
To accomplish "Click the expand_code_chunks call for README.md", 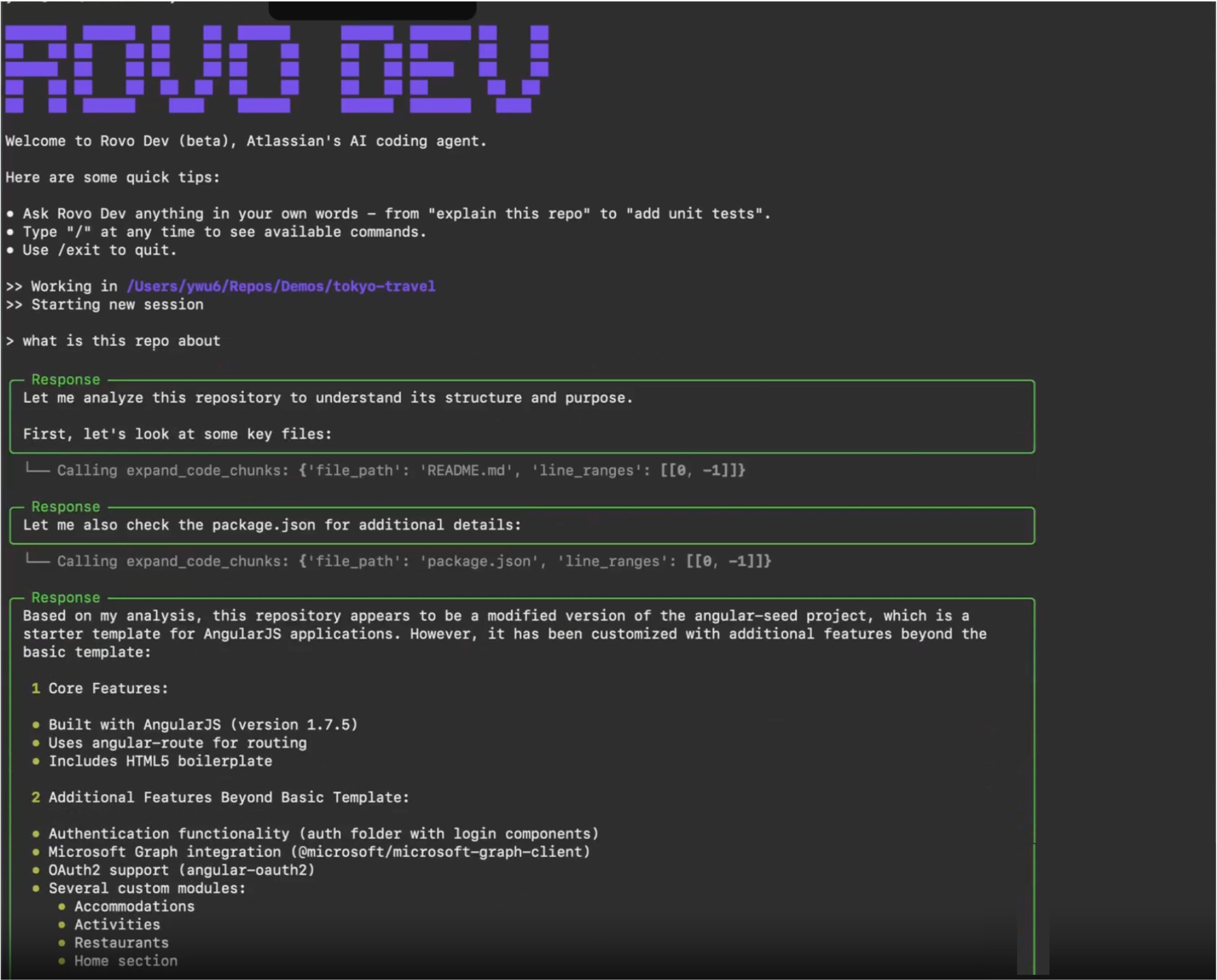I will point(386,470).
